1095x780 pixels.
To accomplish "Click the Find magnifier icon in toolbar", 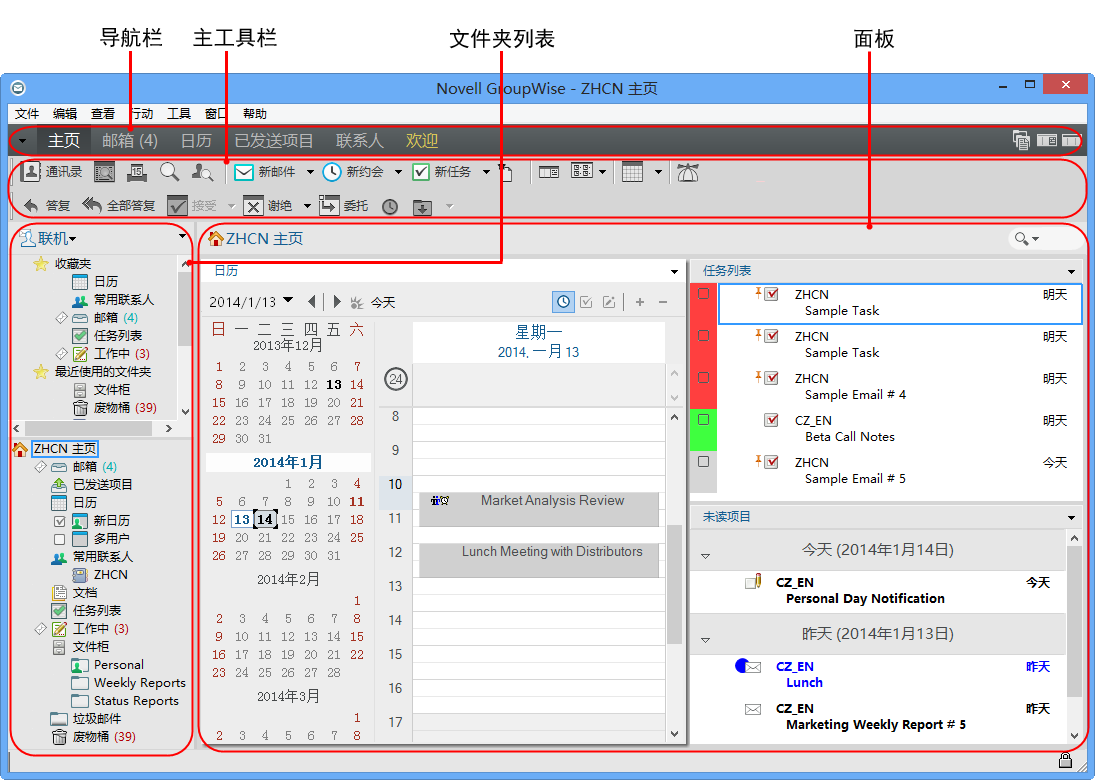I will pyautogui.click(x=169, y=171).
